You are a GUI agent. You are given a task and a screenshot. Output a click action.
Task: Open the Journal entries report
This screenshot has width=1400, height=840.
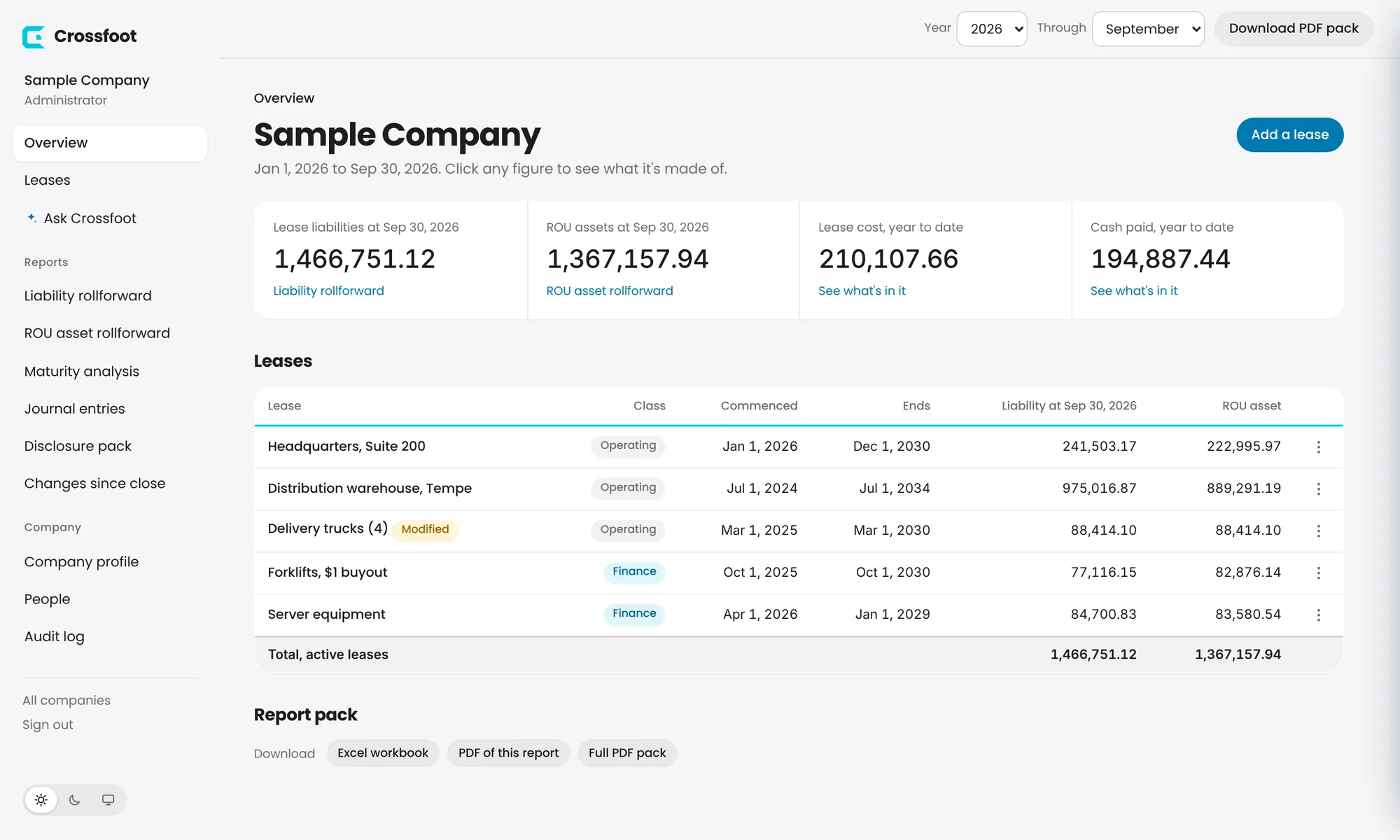coord(74,408)
